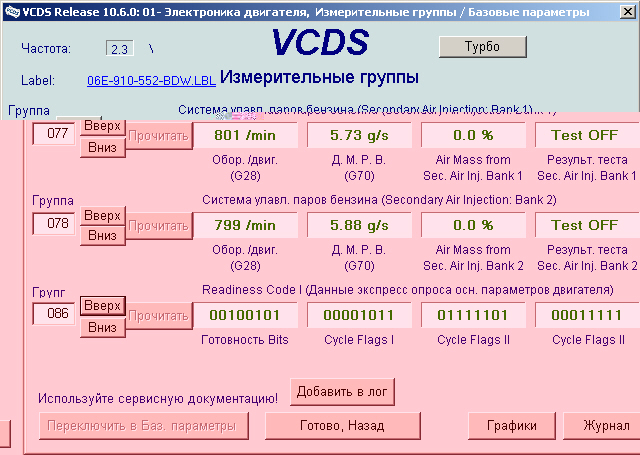This screenshot has height=455, width=640.
Task: Click the frequency value 2.3
Action: coord(120,49)
